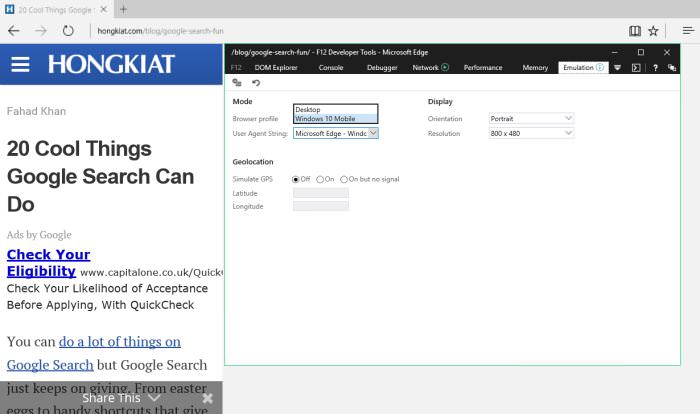Image resolution: width=700 pixels, height=414 pixels.
Task: Click the Network recording indicator icon
Action: [445, 67]
